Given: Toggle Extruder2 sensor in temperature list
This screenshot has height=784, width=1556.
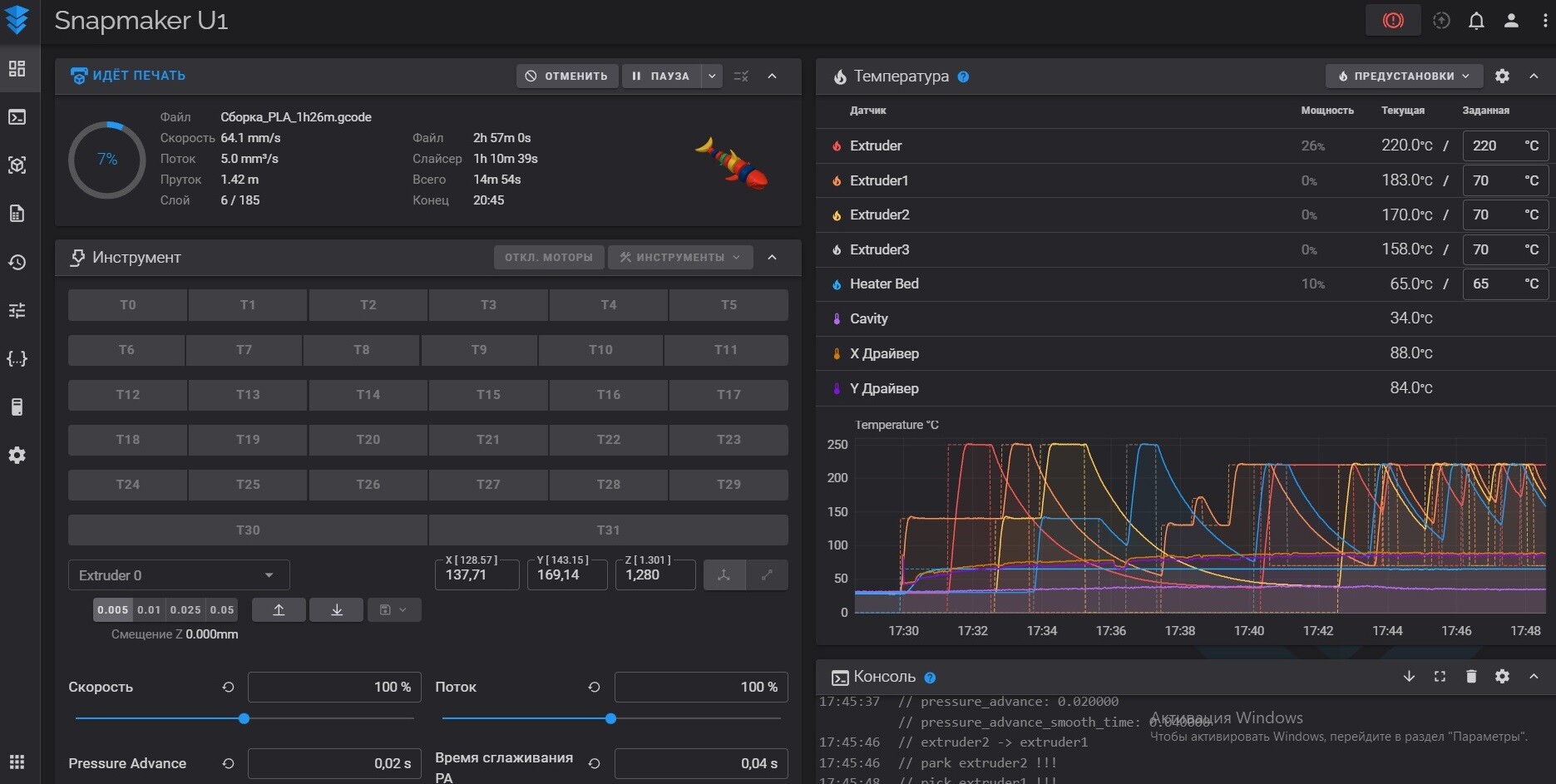Looking at the screenshot, I should pyautogui.click(x=879, y=214).
